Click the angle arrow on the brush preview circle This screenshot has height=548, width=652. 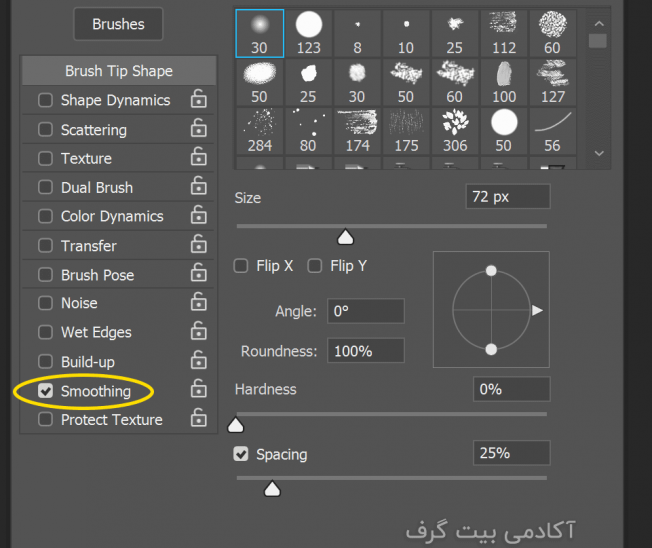pos(537,310)
